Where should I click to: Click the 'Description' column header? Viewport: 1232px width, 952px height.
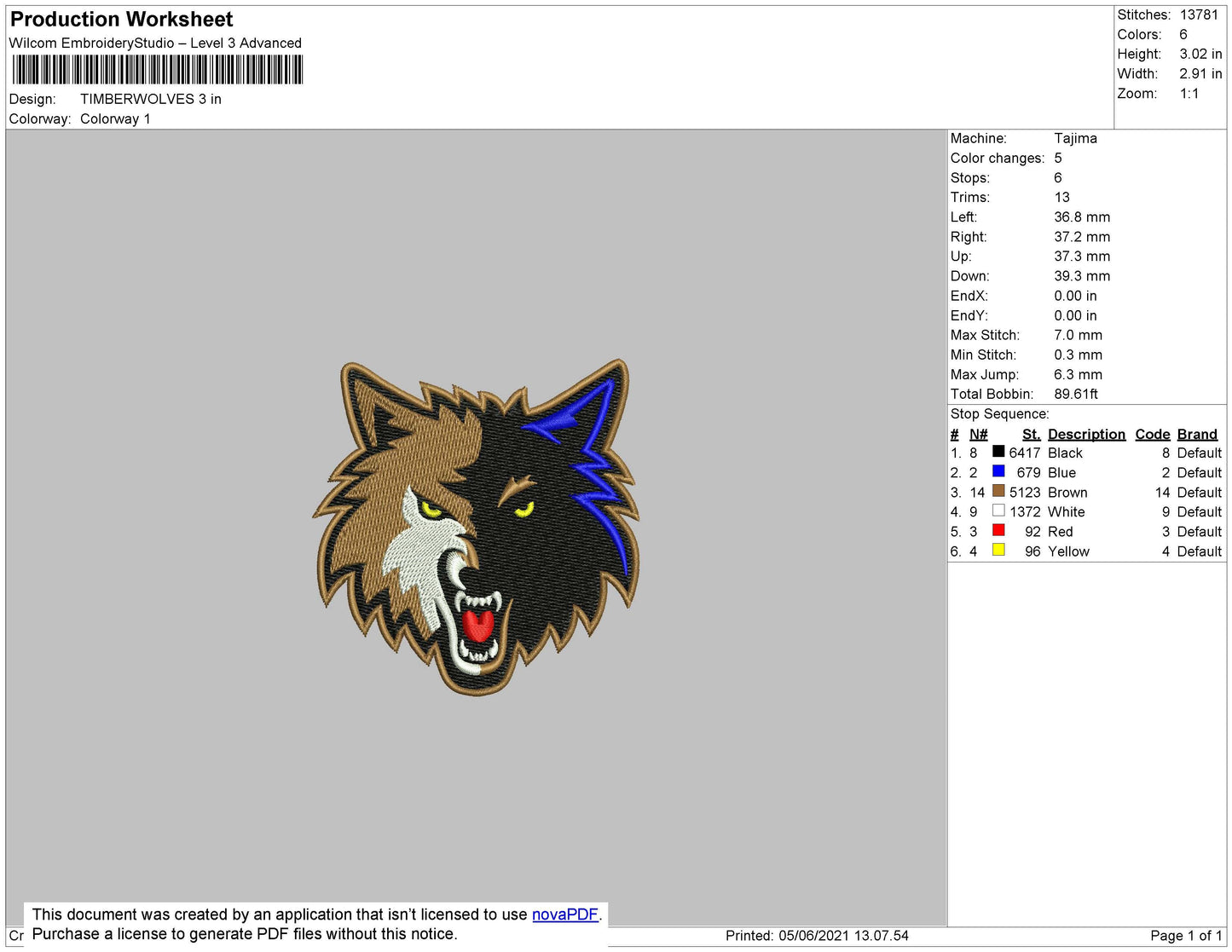1086,435
